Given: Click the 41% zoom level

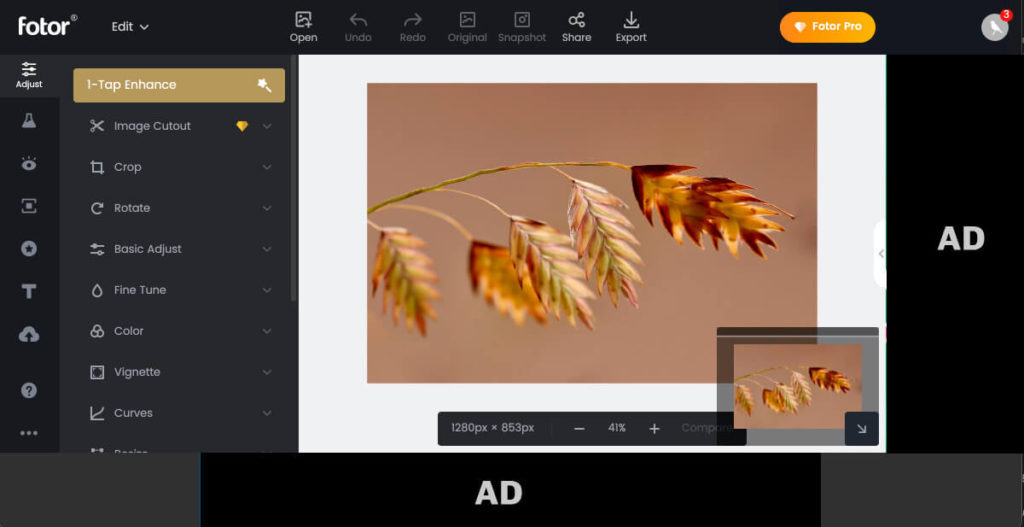Looking at the screenshot, I should (x=616, y=428).
